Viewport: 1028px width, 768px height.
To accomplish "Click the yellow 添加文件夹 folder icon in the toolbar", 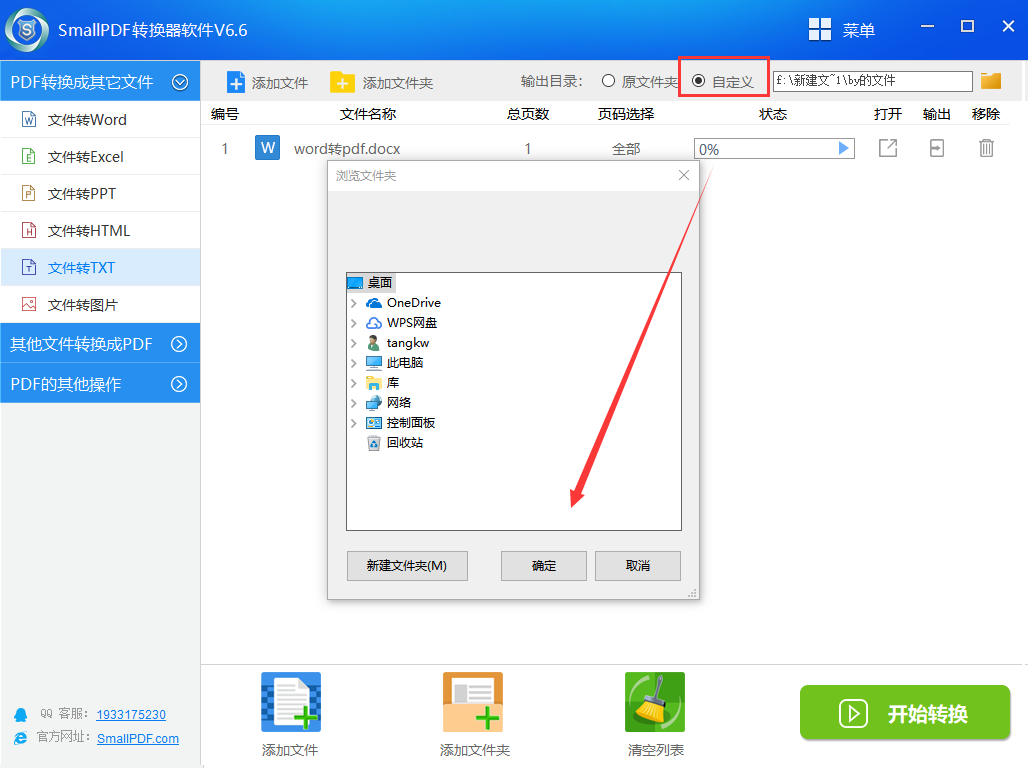I will pos(342,83).
